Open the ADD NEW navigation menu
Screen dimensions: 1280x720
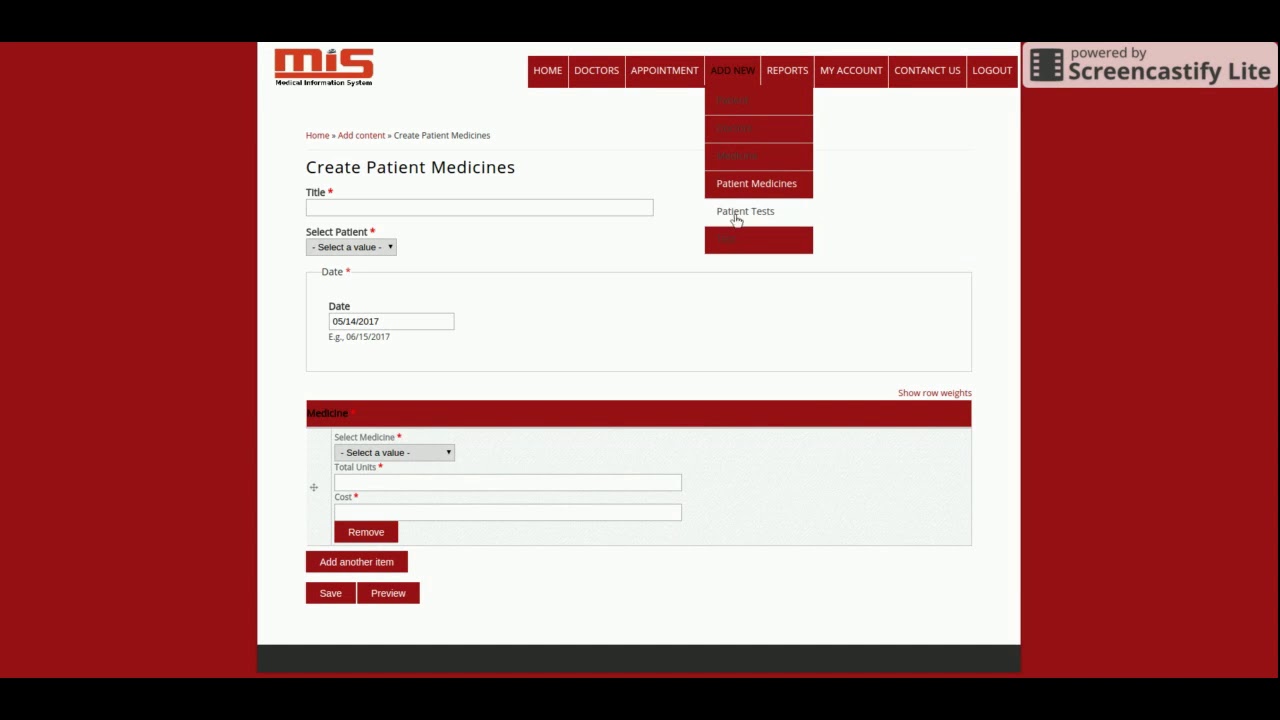coord(732,71)
